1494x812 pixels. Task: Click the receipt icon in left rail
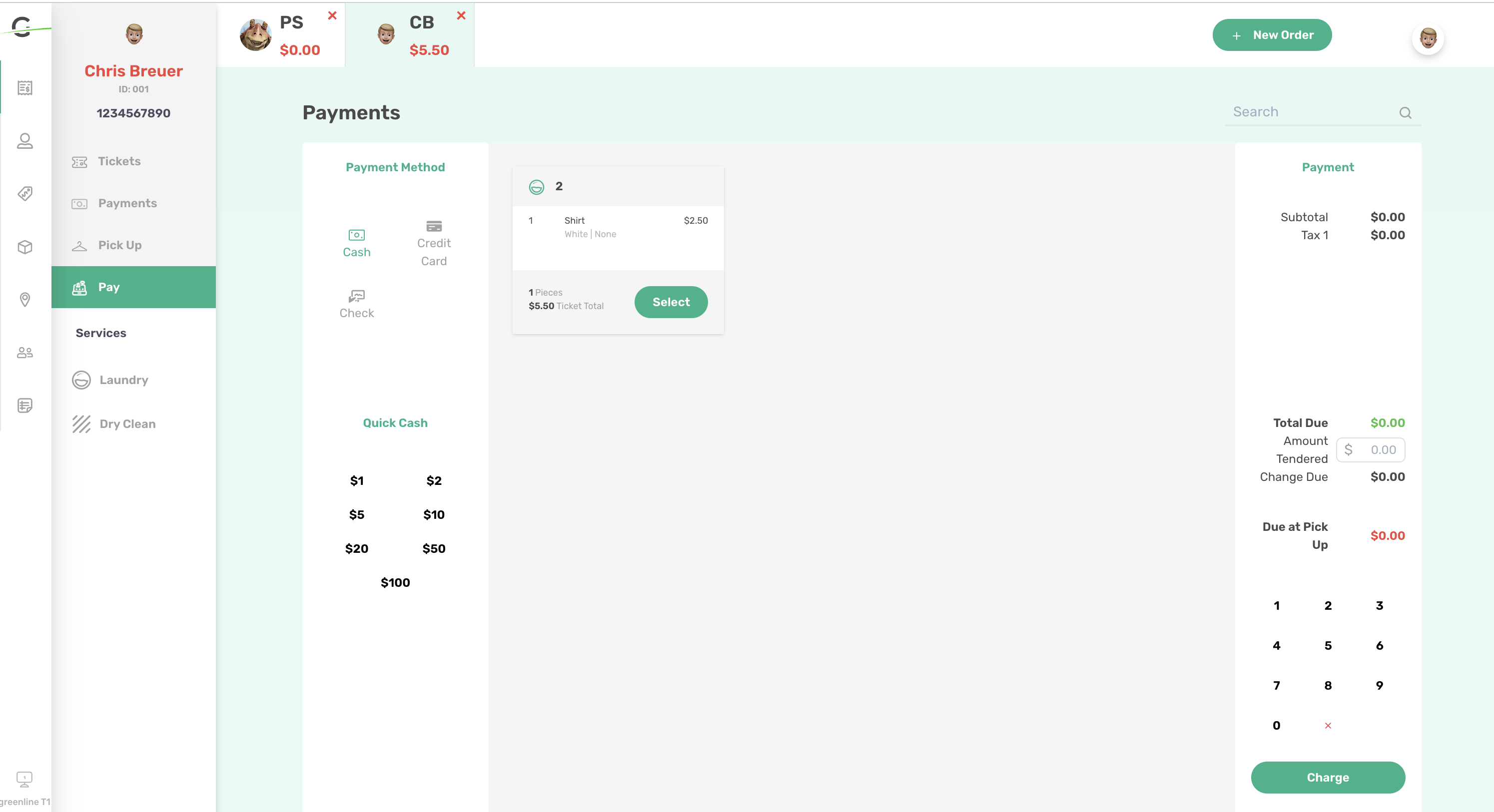coord(24,88)
